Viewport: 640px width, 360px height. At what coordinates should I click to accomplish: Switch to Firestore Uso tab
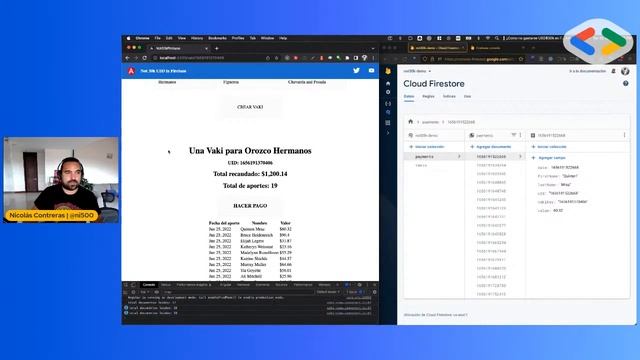point(467,96)
